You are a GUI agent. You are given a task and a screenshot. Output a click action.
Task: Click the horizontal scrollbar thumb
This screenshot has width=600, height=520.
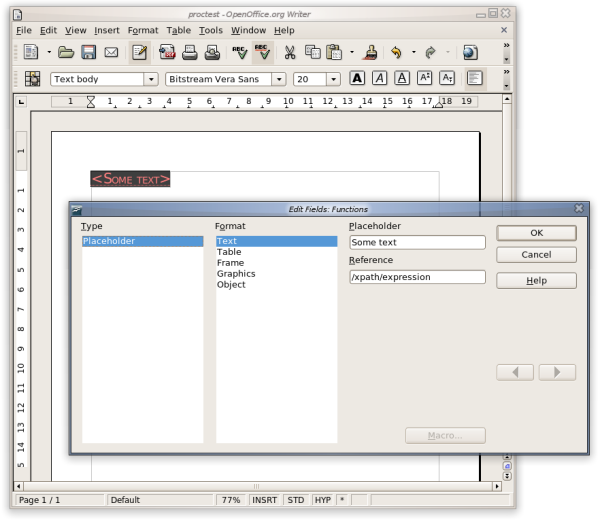coord(256,486)
